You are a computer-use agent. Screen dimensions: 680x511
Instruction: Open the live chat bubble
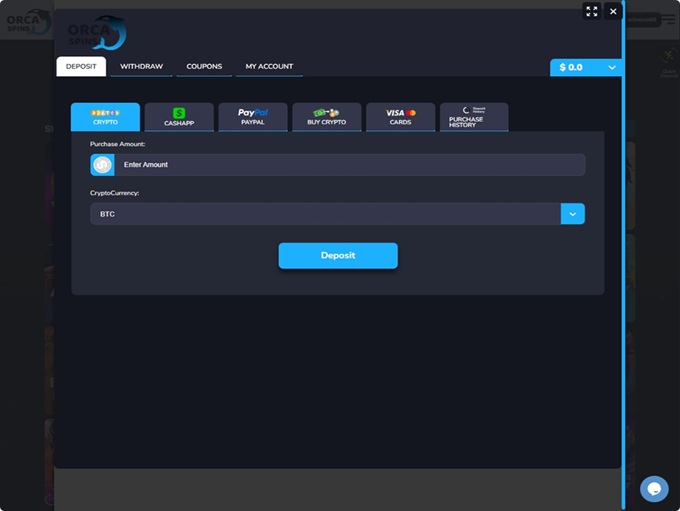point(654,488)
